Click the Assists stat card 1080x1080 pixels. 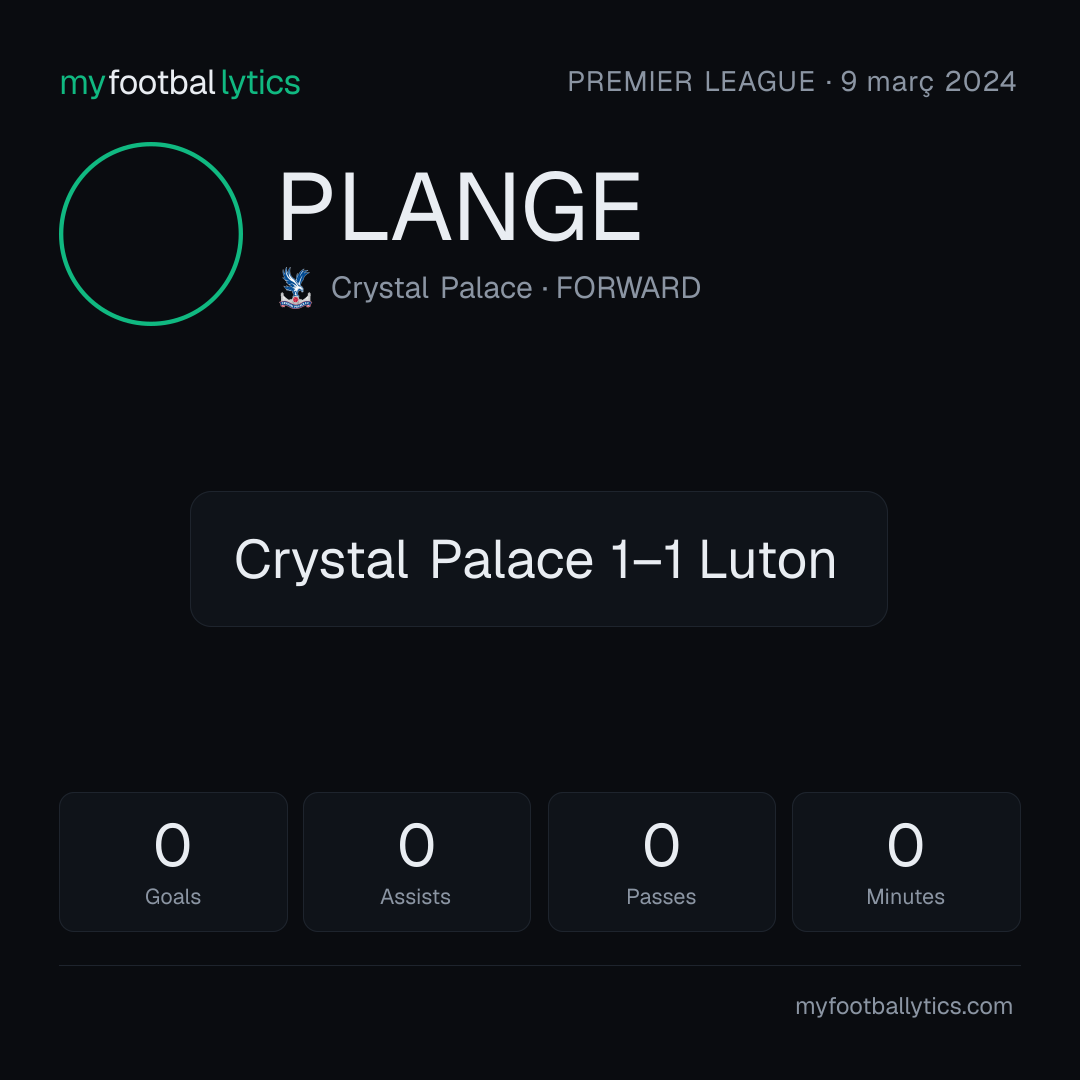point(417,862)
